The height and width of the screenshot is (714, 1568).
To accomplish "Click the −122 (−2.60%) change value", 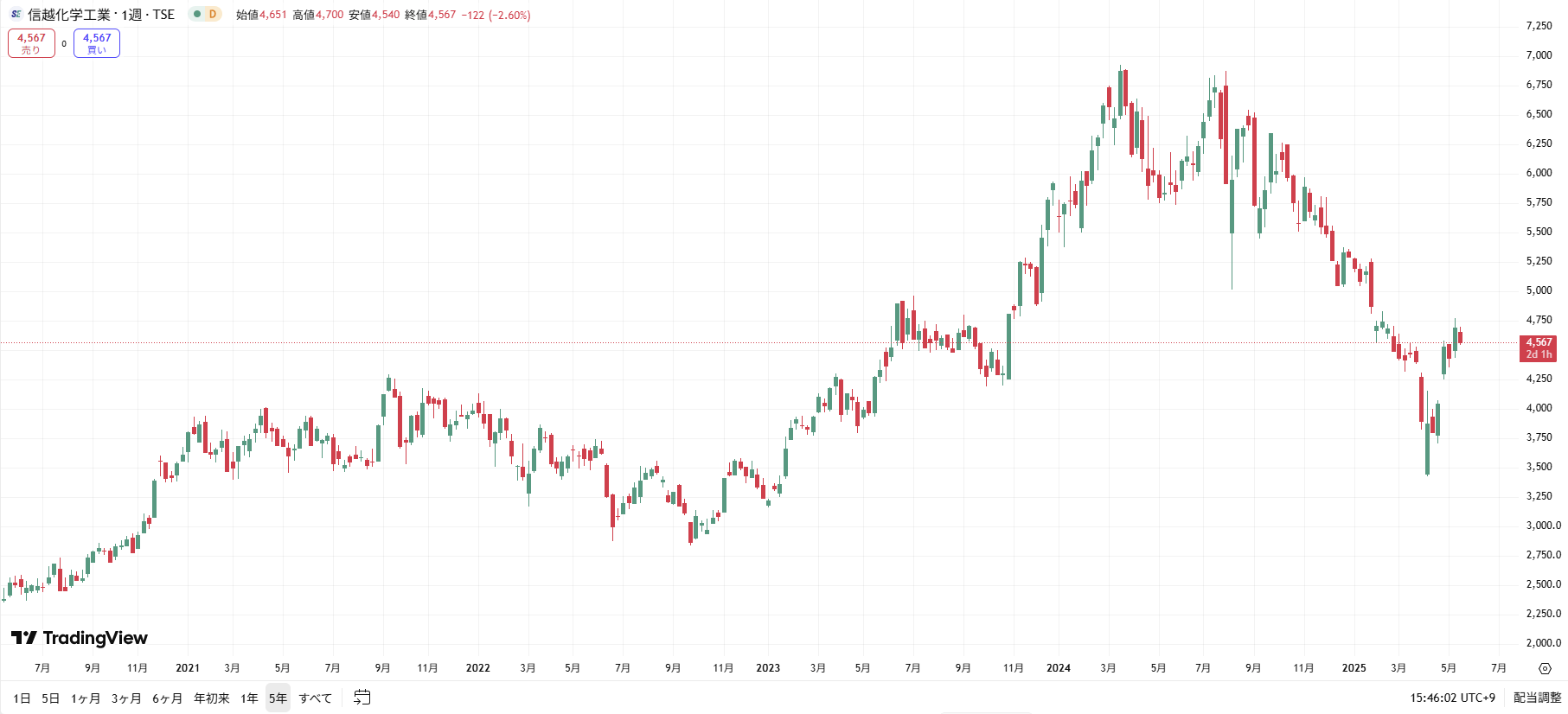I will point(496,15).
